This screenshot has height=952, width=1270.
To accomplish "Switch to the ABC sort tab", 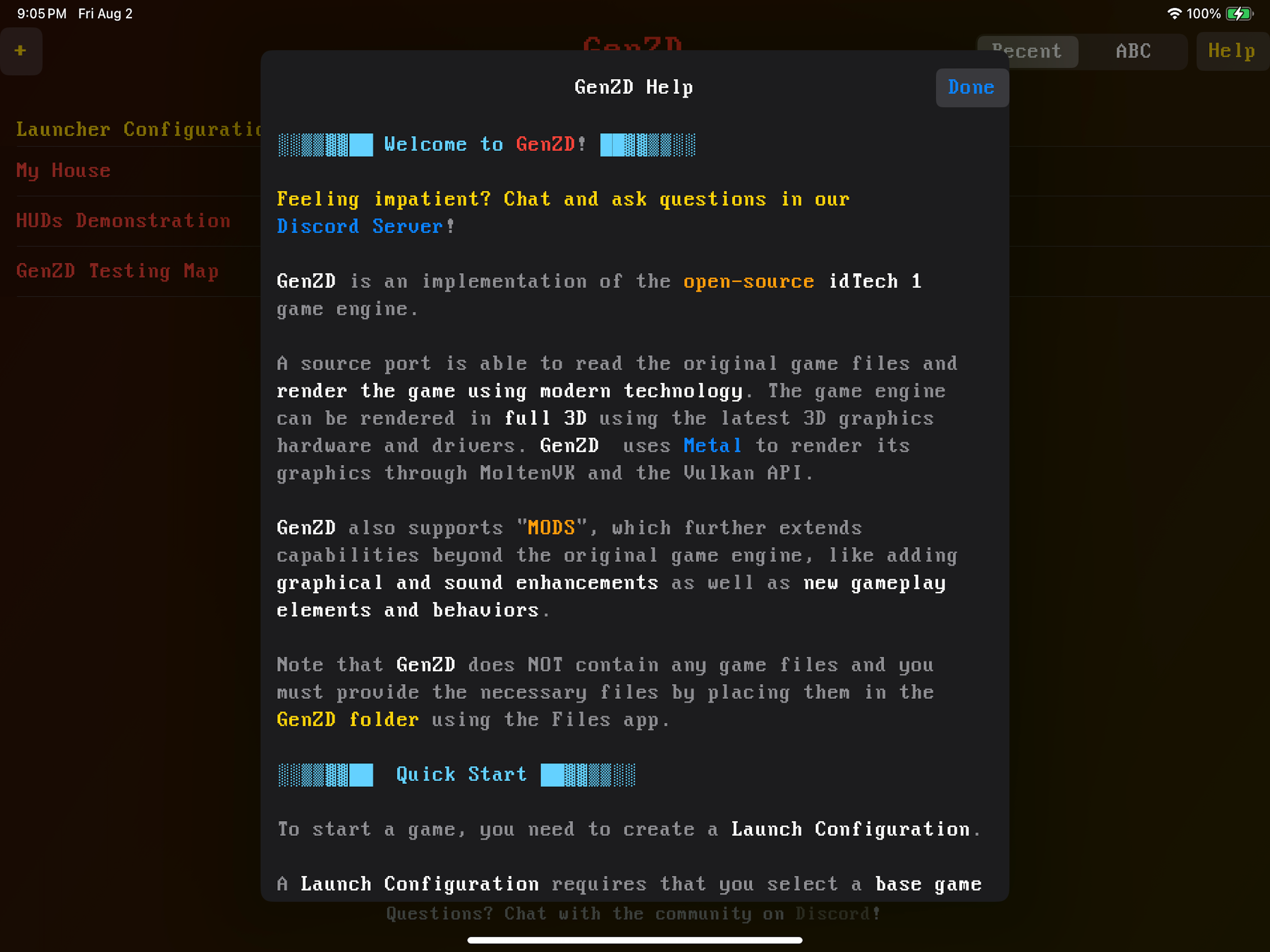I will [x=1133, y=51].
